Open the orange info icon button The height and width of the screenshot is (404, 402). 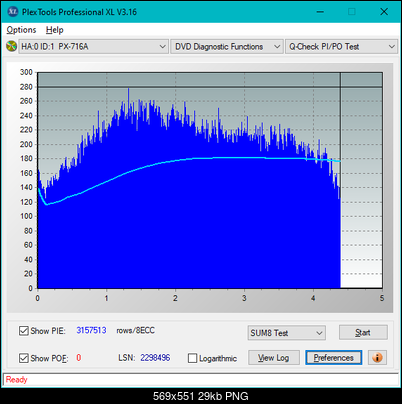point(377,358)
